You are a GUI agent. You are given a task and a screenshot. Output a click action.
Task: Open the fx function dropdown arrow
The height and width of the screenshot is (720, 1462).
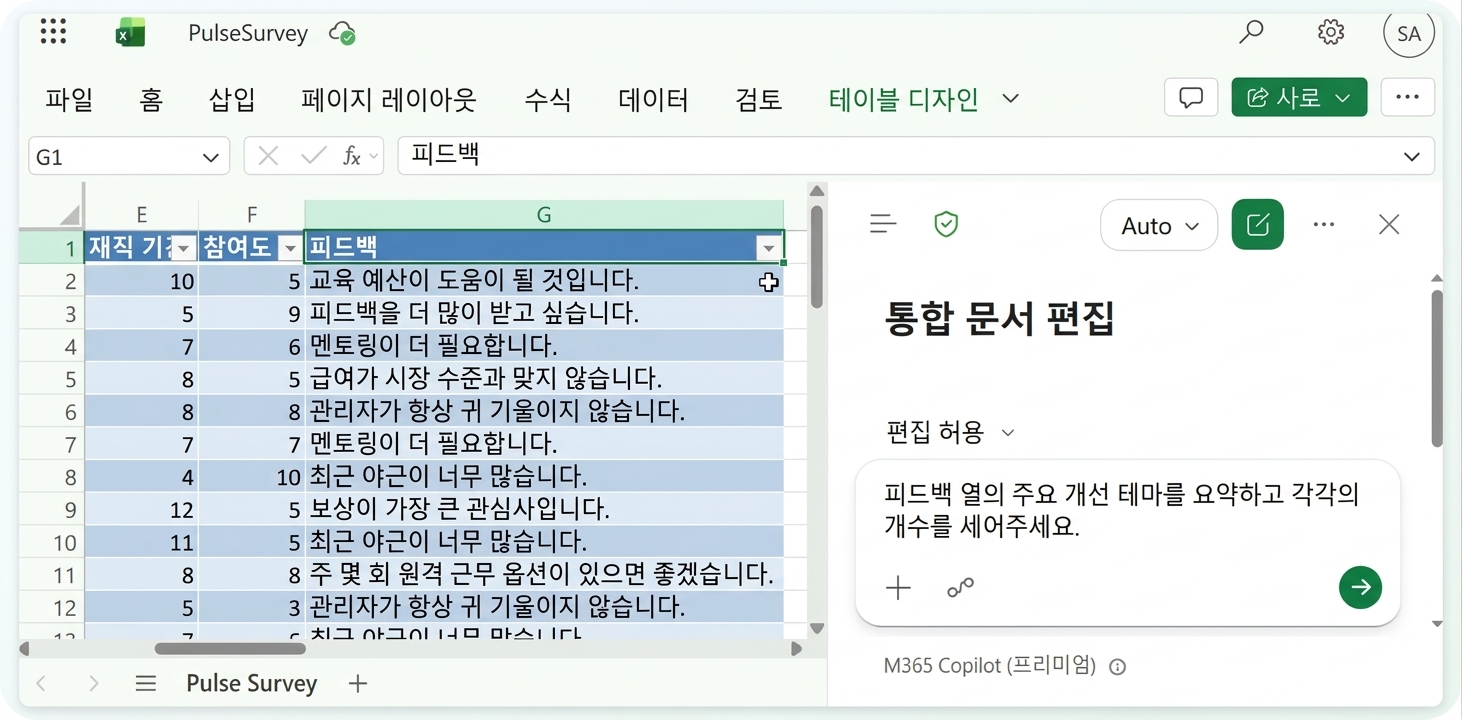pyautogui.click(x=374, y=157)
